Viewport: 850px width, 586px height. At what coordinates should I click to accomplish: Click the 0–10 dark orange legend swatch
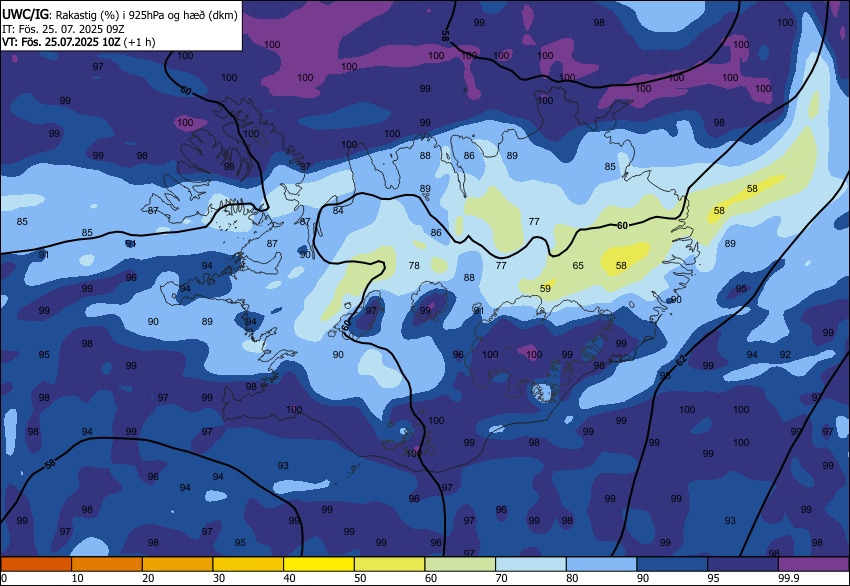click(36, 564)
